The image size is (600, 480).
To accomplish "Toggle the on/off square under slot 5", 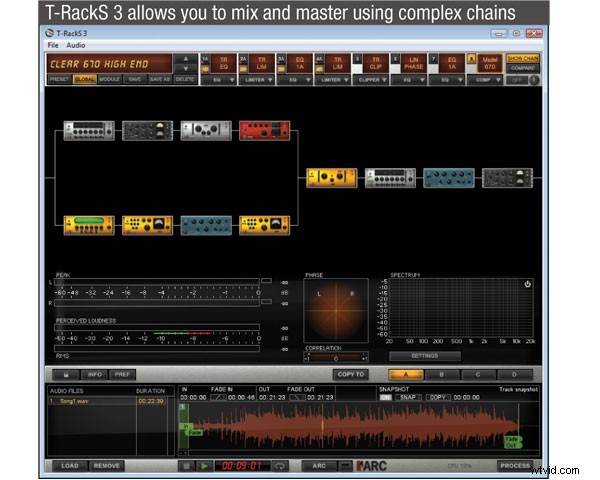I will click(x=357, y=69).
